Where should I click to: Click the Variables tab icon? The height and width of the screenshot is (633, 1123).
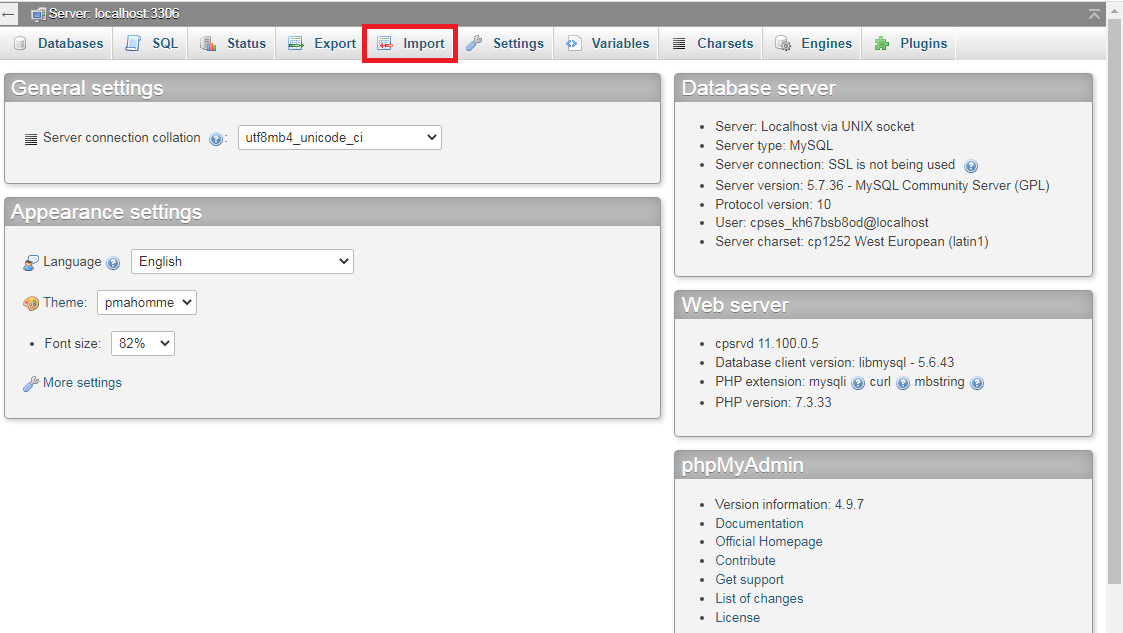tap(574, 44)
